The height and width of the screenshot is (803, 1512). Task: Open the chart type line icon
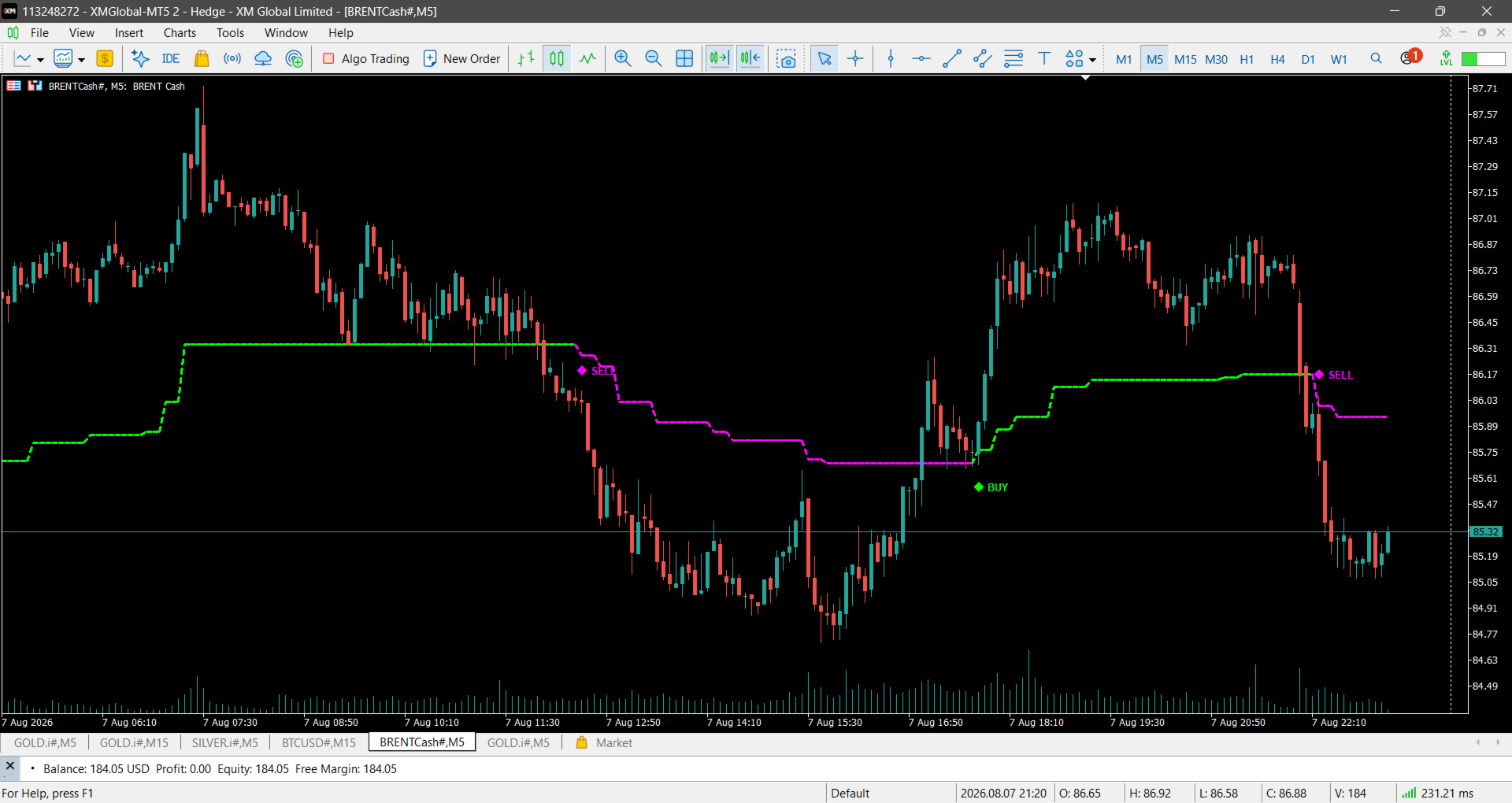[22, 59]
